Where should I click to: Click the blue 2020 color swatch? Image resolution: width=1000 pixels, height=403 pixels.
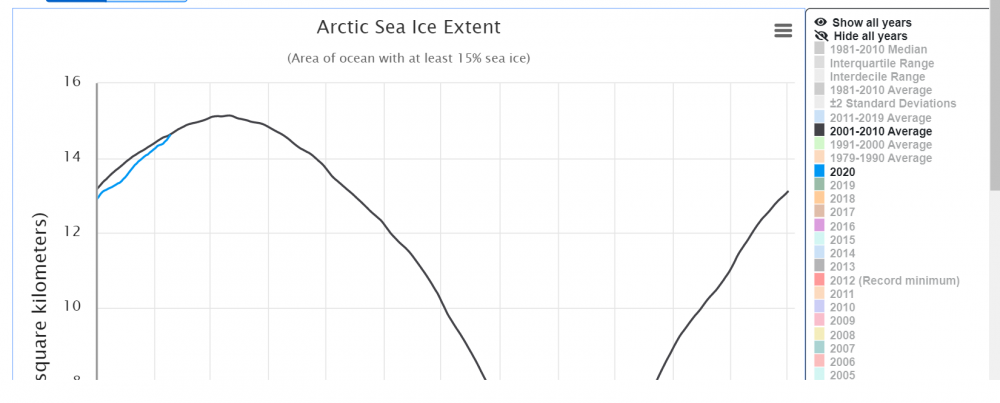[820, 172]
